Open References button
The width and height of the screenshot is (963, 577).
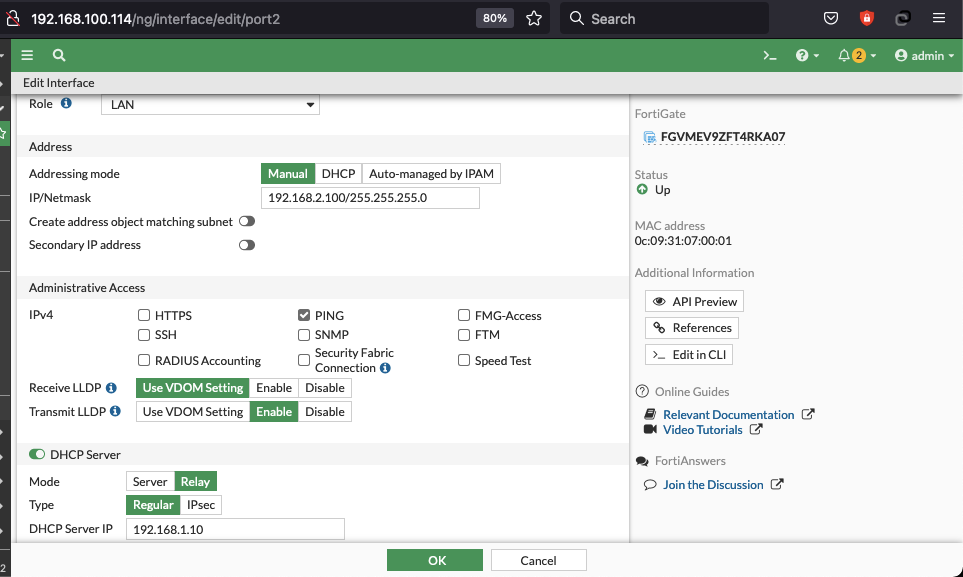(692, 328)
